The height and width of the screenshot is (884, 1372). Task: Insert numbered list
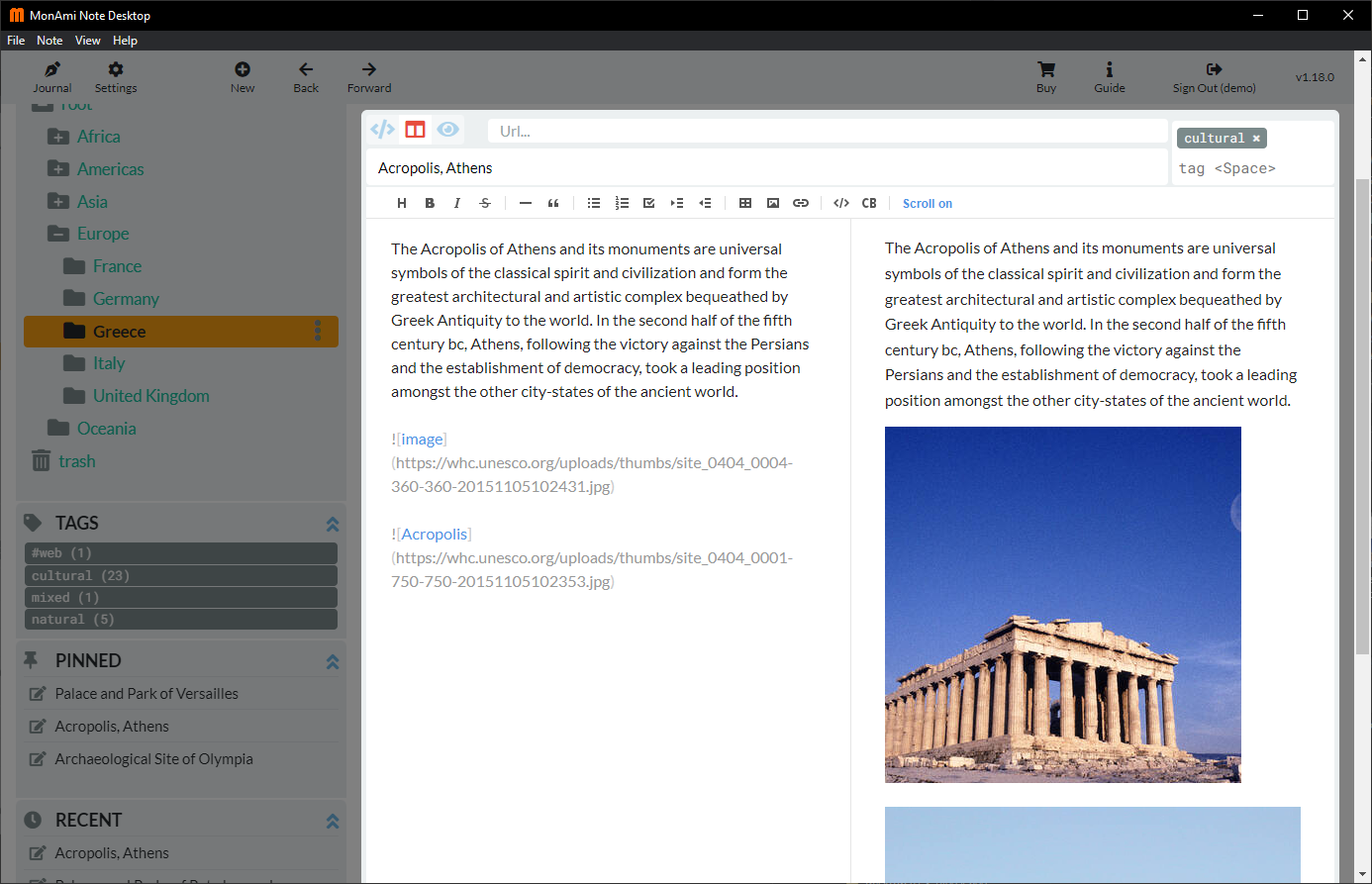tap(622, 203)
